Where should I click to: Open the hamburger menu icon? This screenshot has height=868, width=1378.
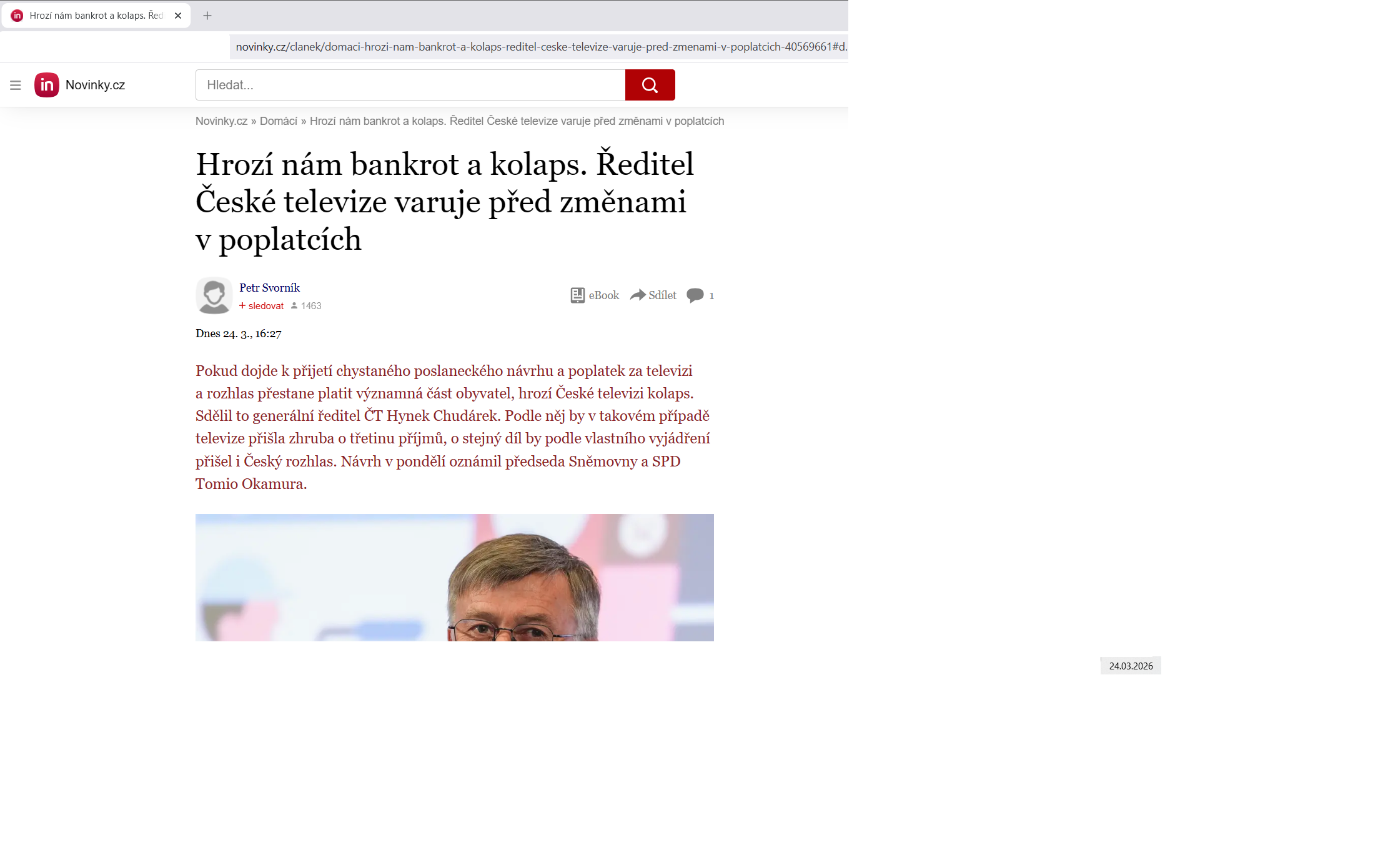tap(16, 85)
